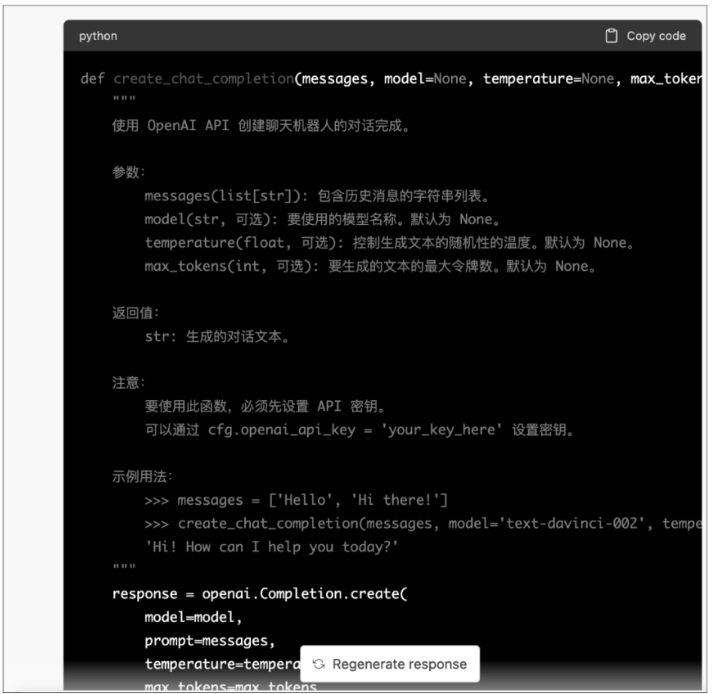
Task: Click the create_chat_completion function name
Action: (203, 79)
